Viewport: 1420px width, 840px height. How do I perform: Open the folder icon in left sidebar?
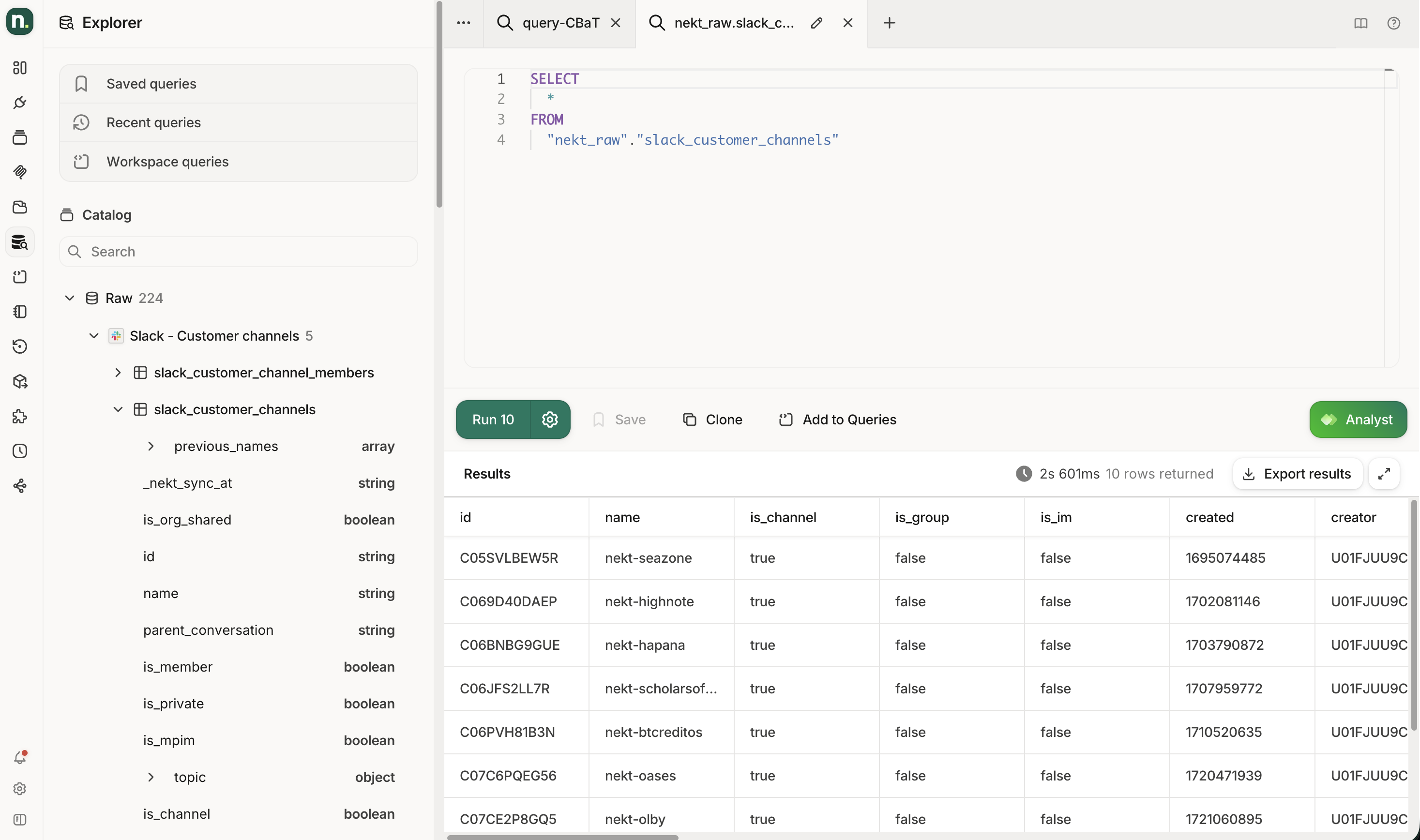click(x=20, y=207)
